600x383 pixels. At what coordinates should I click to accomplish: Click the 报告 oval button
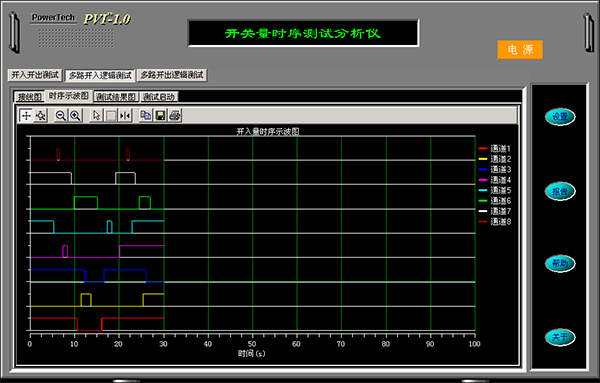click(560, 191)
